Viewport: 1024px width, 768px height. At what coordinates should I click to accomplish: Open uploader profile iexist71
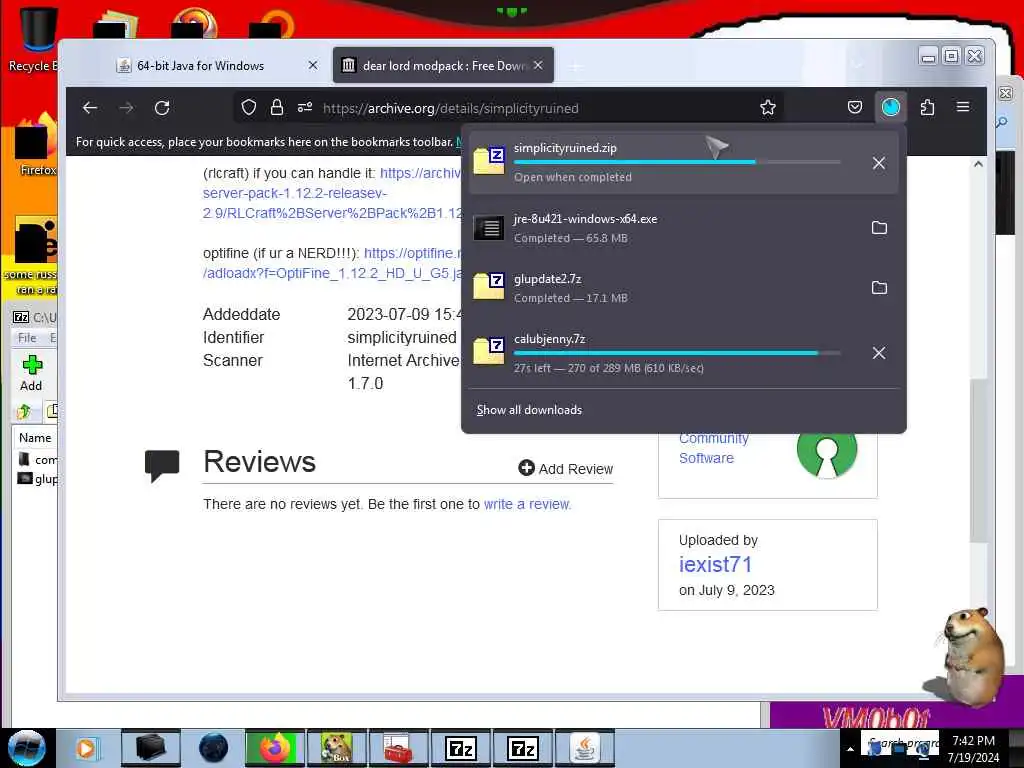[x=715, y=564]
